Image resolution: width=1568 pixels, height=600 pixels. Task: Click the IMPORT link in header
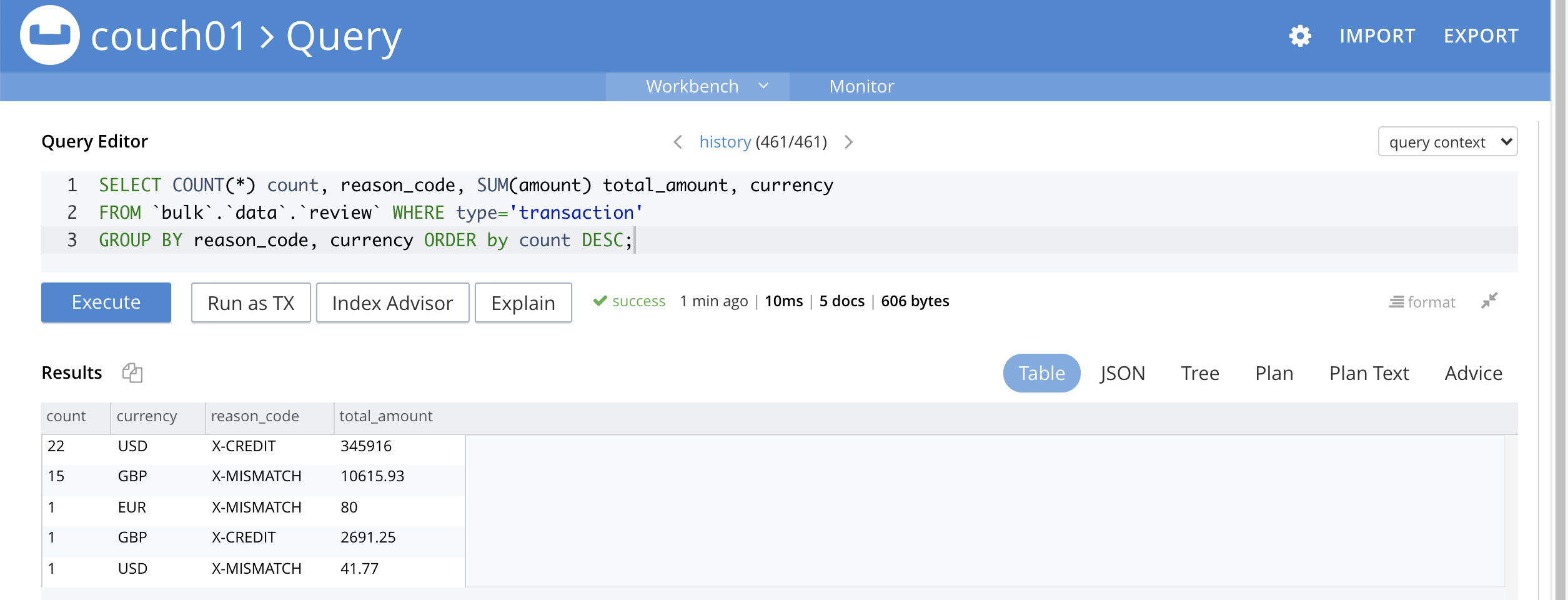tap(1377, 36)
